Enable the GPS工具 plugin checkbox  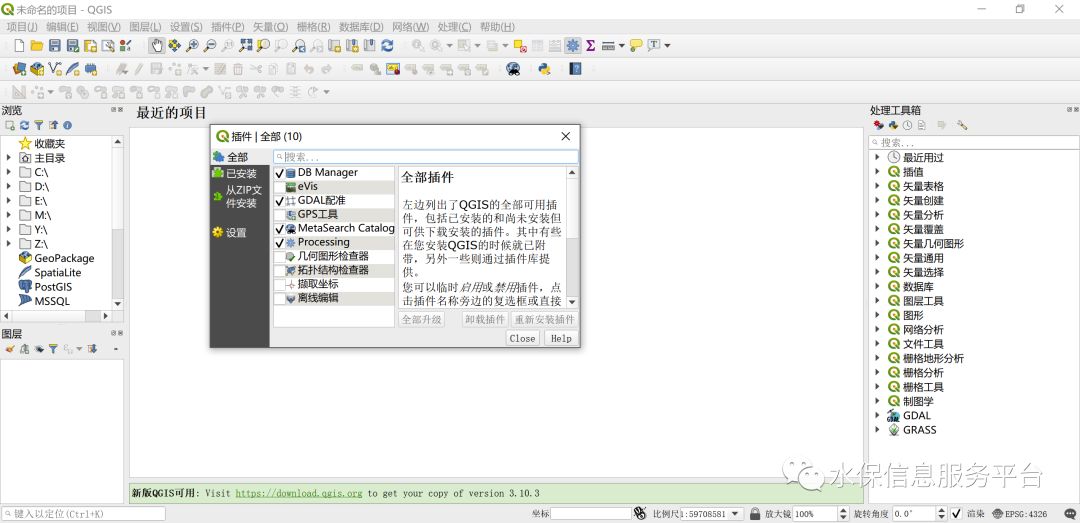coord(279,214)
